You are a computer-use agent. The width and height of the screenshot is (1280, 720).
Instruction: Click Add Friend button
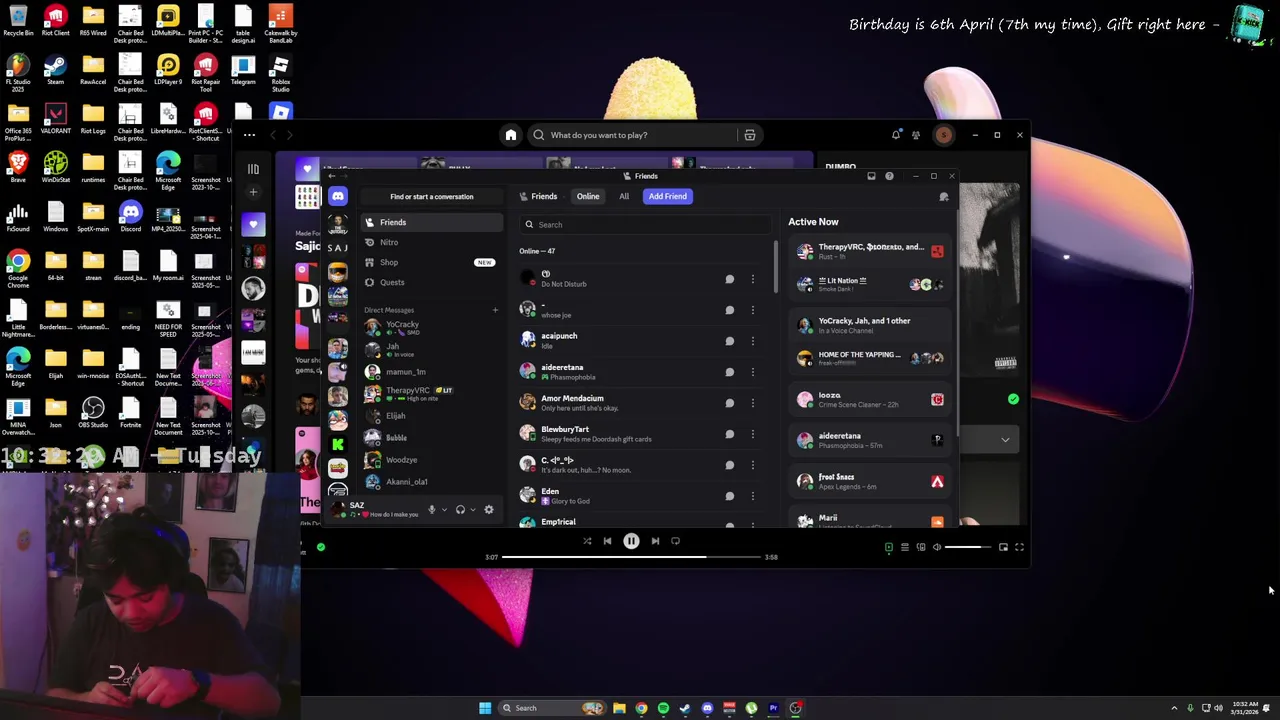(x=668, y=196)
